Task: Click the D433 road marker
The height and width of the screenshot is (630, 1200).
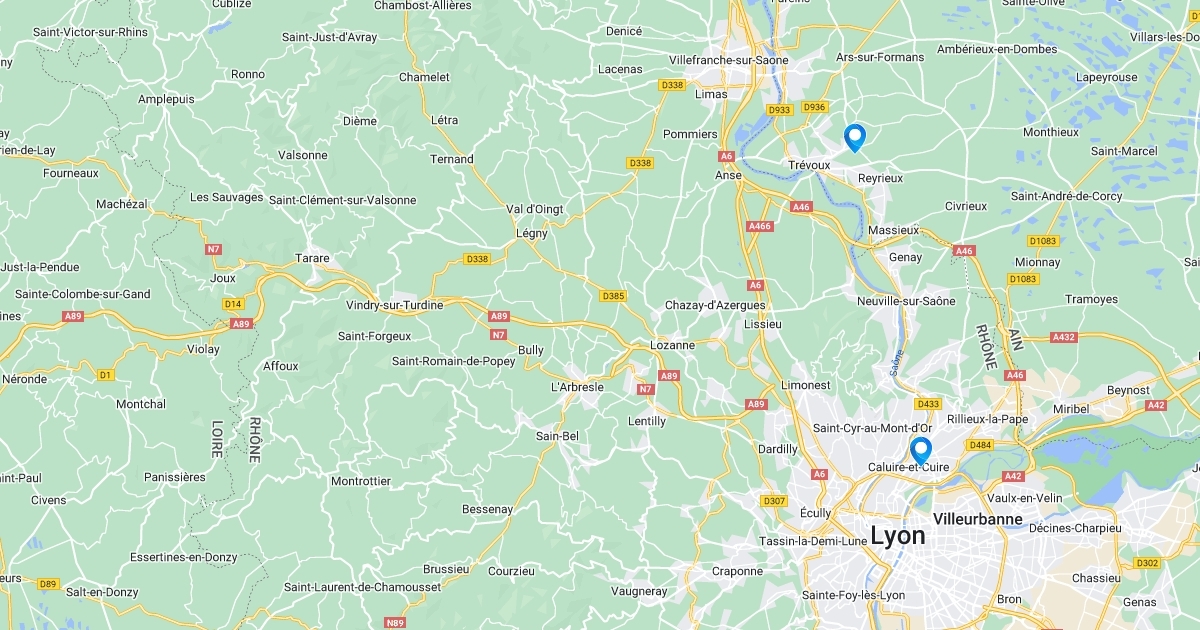Action: [928, 404]
